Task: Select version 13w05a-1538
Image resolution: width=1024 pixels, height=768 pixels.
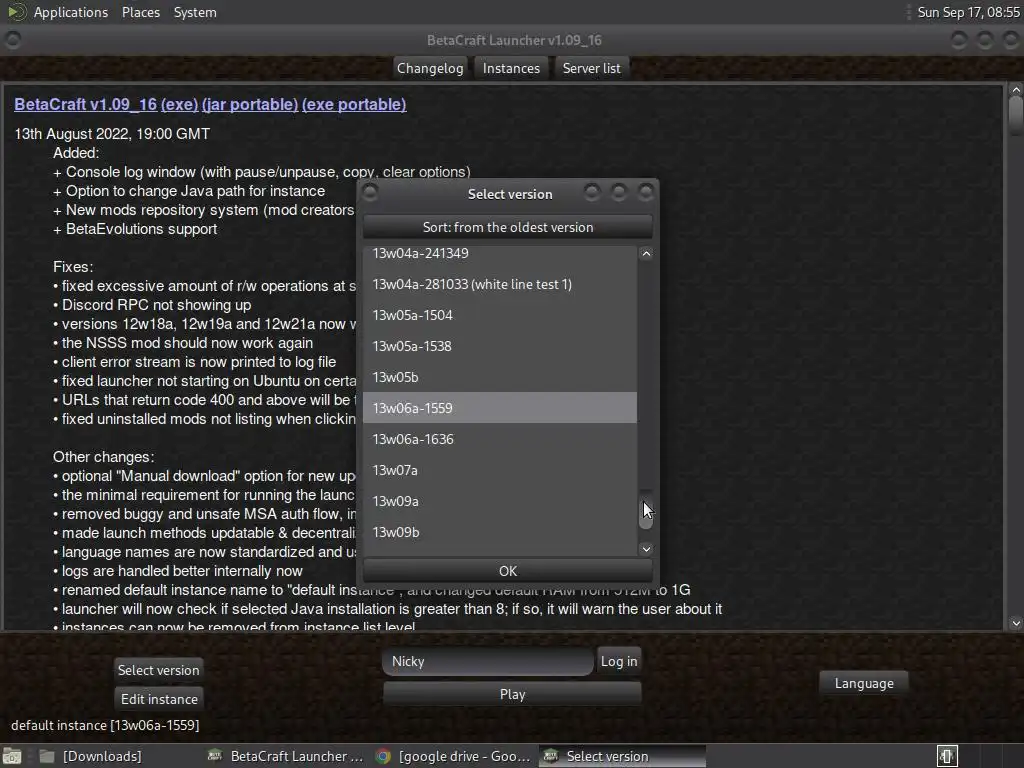Action: click(x=500, y=346)
